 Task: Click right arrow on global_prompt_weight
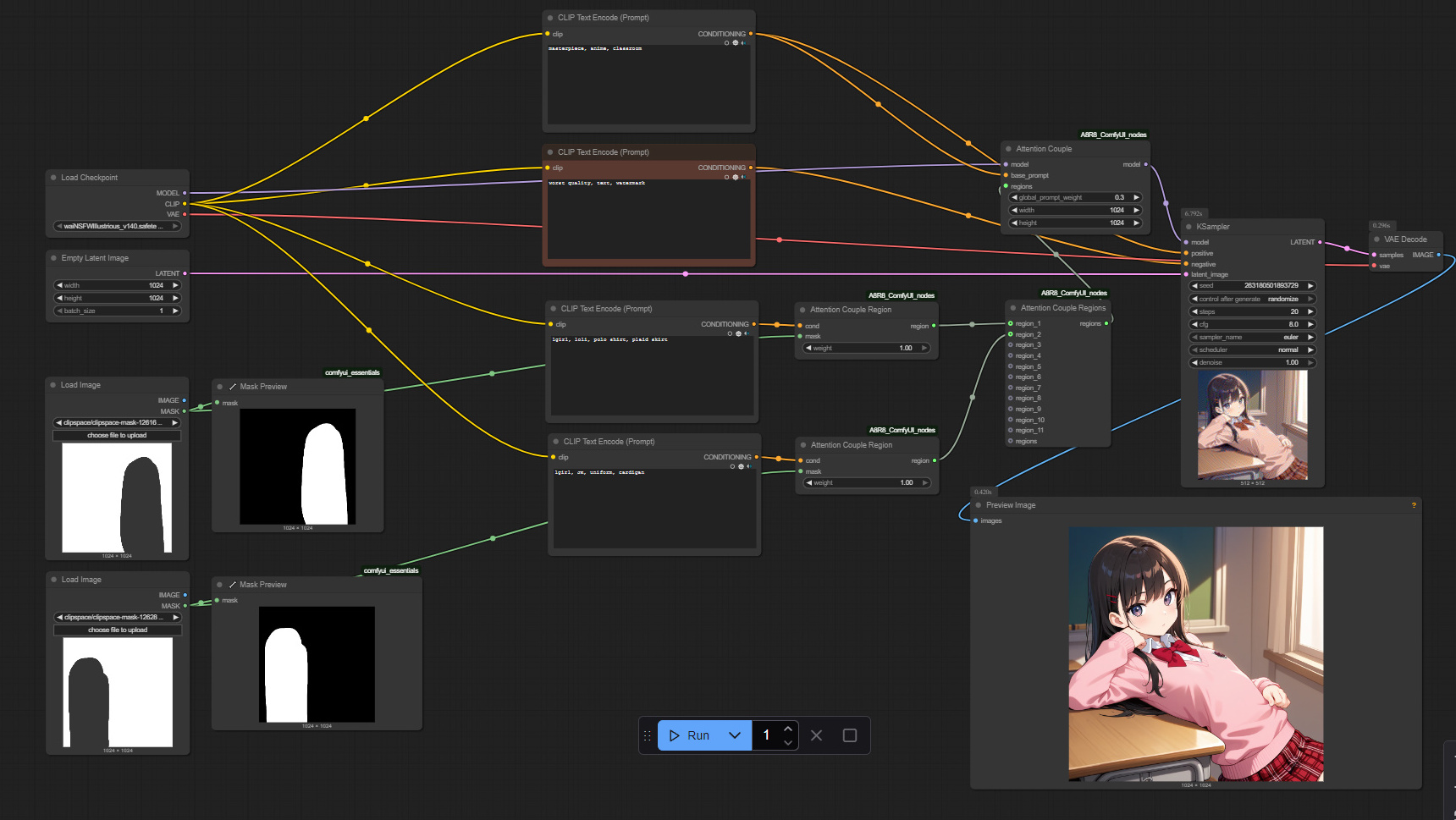pyautogui.click(x=1136, y=197)
